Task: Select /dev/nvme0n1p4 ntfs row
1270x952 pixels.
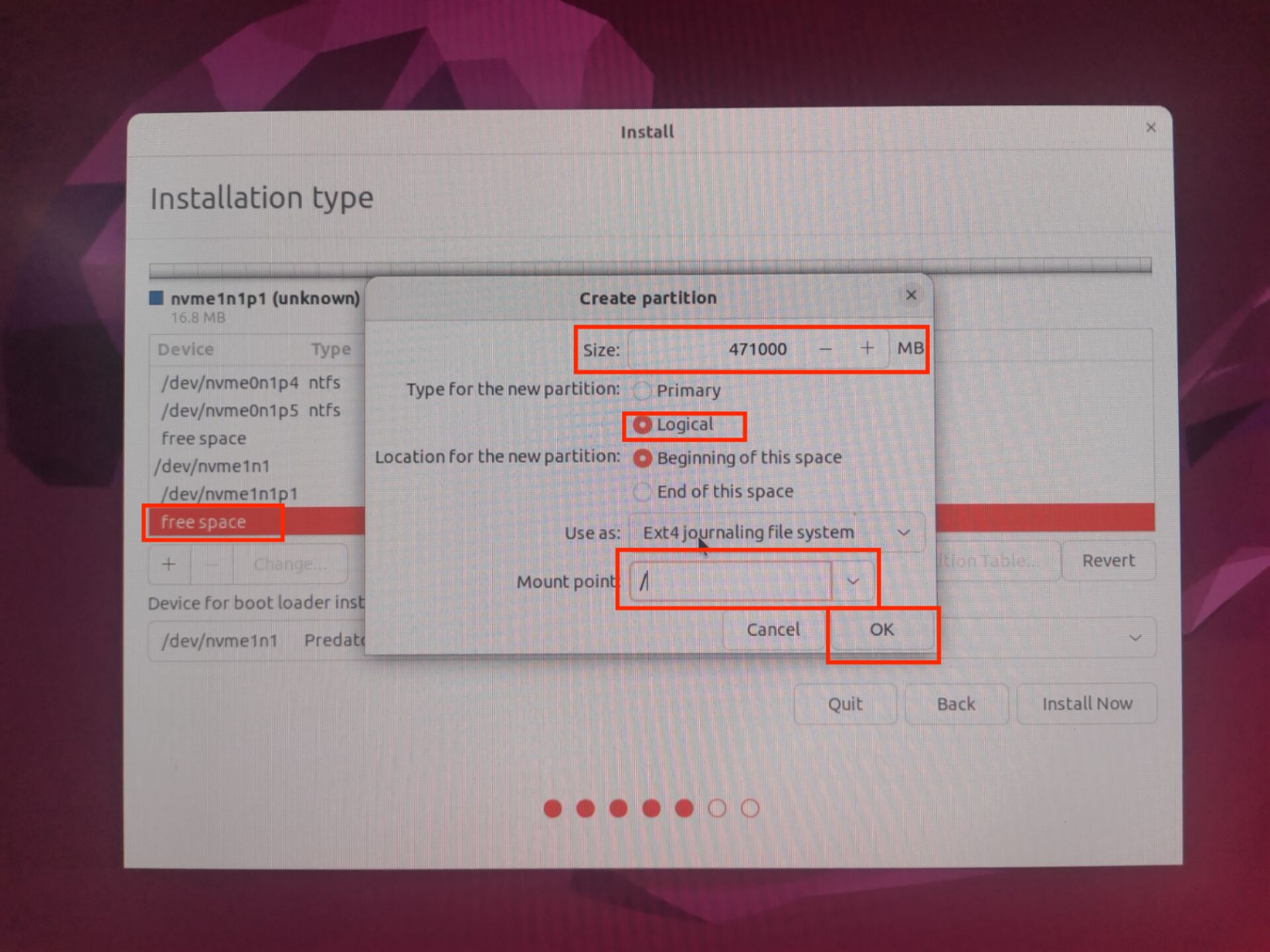Action: 251,383
